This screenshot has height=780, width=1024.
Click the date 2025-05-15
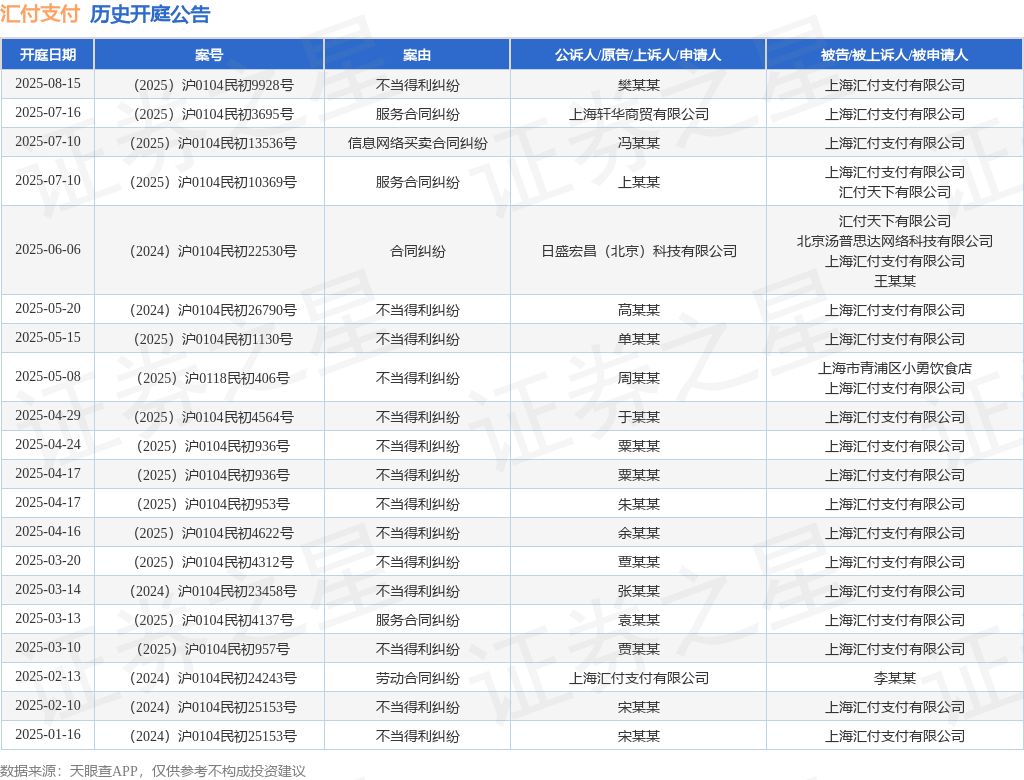coord(48,337)
